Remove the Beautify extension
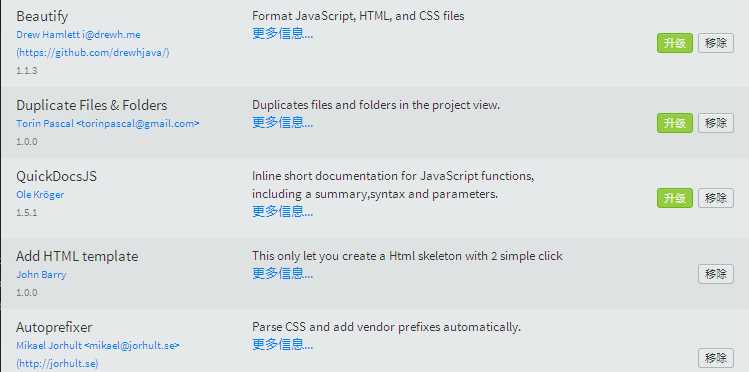 (x=716, y=43)
